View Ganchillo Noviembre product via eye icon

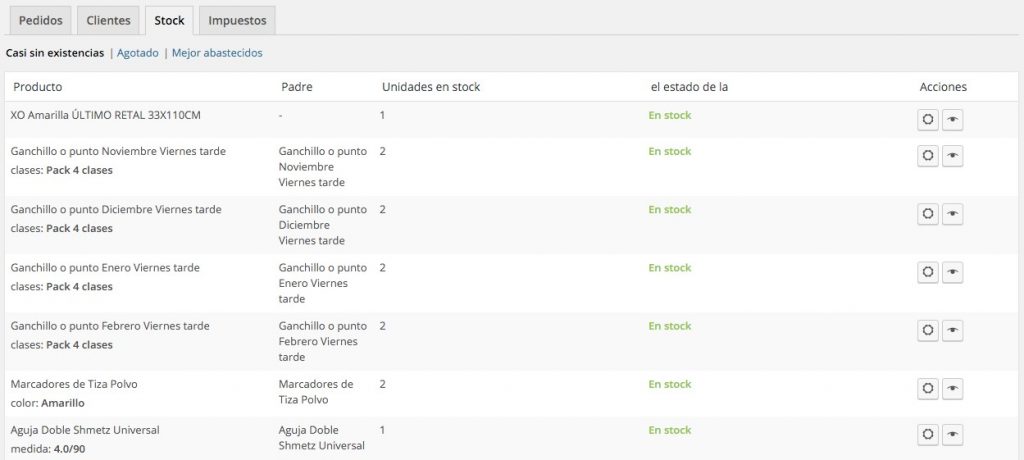point(952,156)
